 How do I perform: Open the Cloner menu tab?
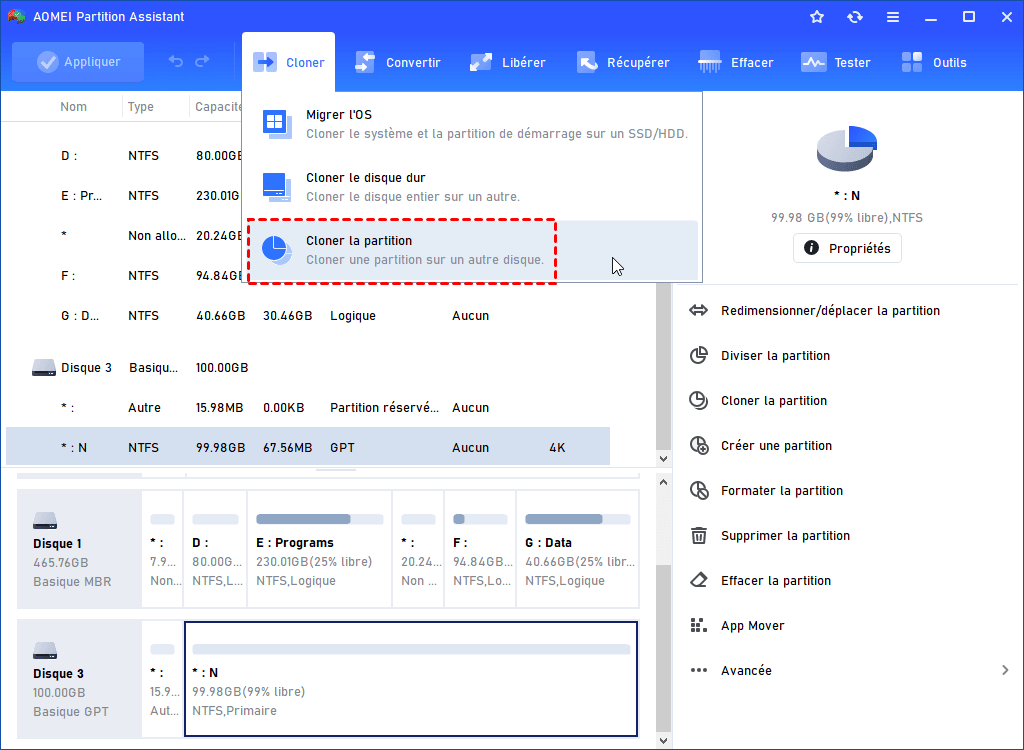point(289,62)
